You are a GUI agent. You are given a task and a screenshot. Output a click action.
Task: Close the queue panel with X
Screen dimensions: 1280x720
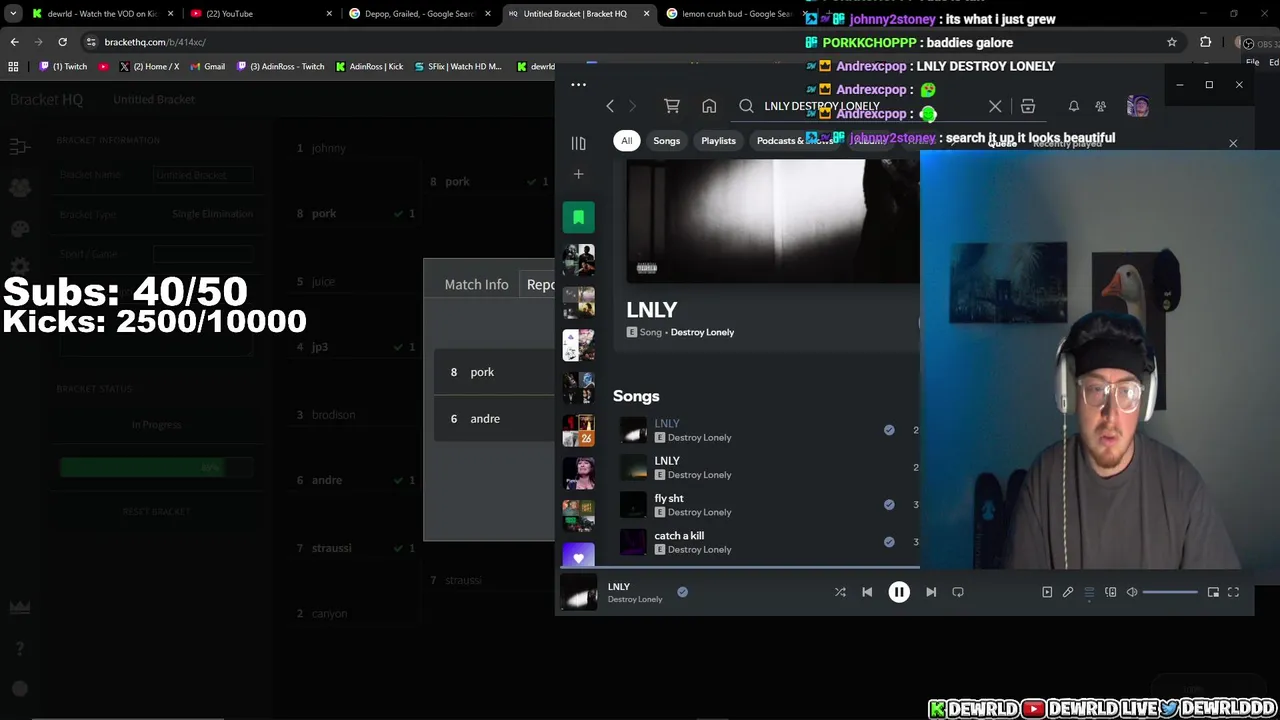1233,144
